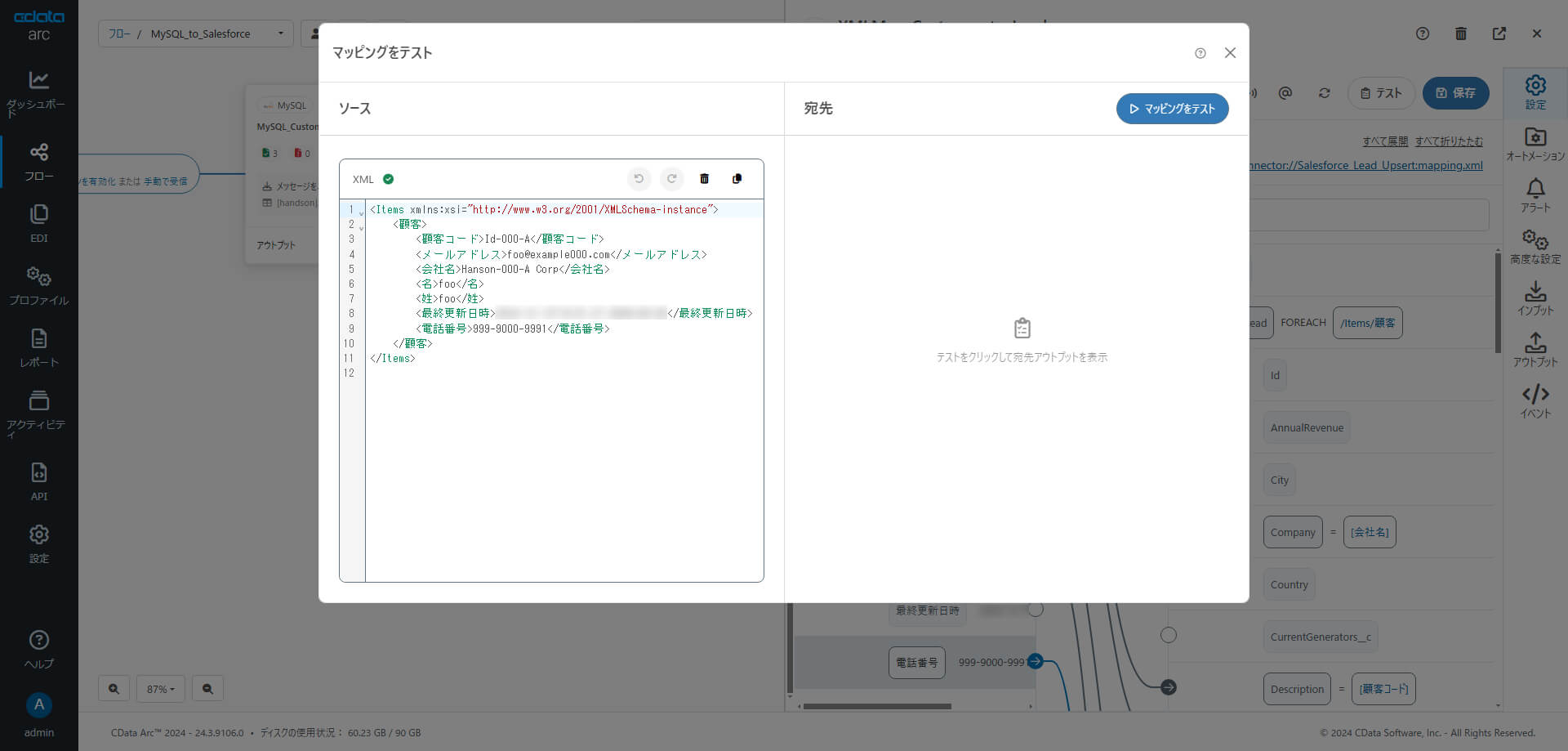Delete the connector using the panel trash icon
This screenshot has width=1568, height=751.
coord(1461,34)
